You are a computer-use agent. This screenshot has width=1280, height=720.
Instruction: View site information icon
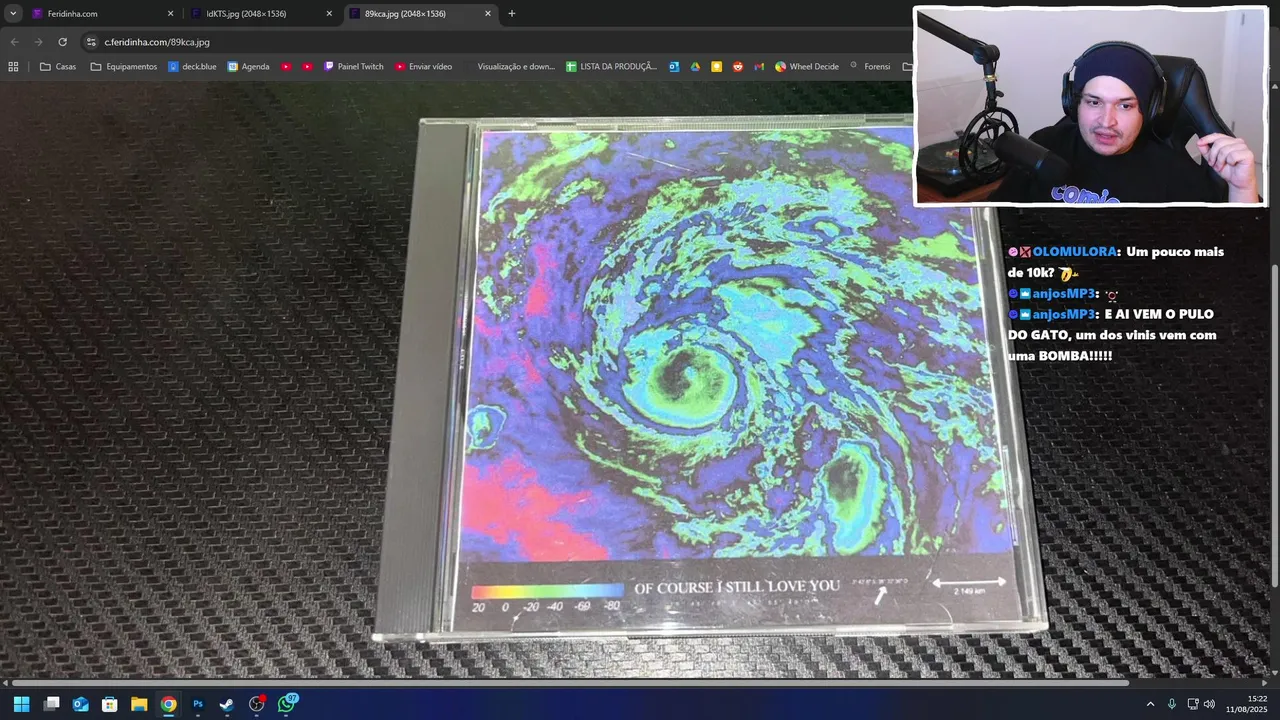[91, 42]
